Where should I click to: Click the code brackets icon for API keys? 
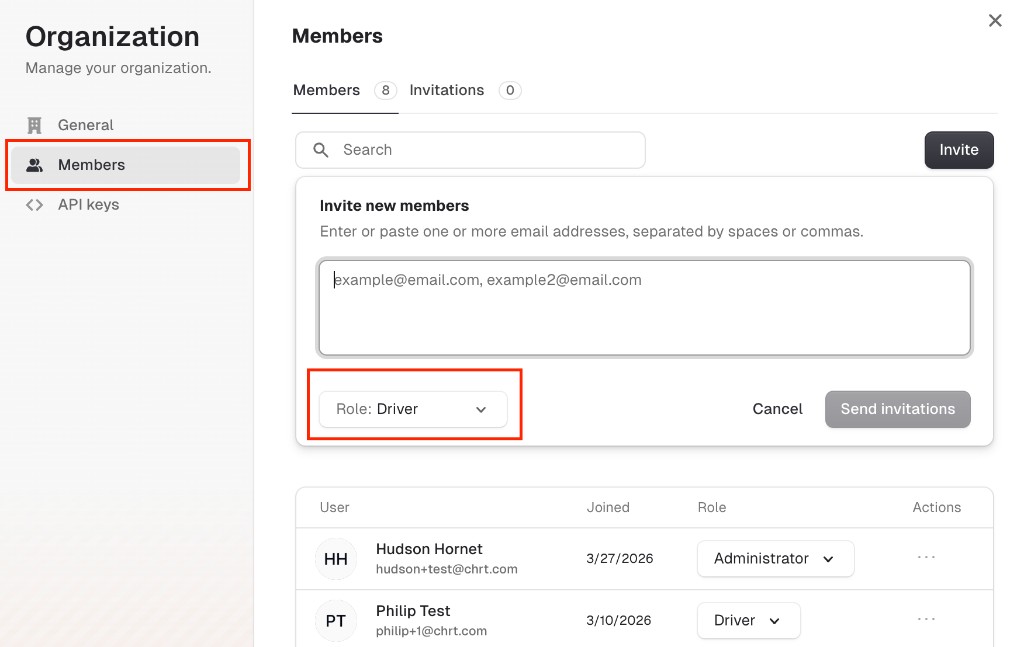[x=33, y=204]
